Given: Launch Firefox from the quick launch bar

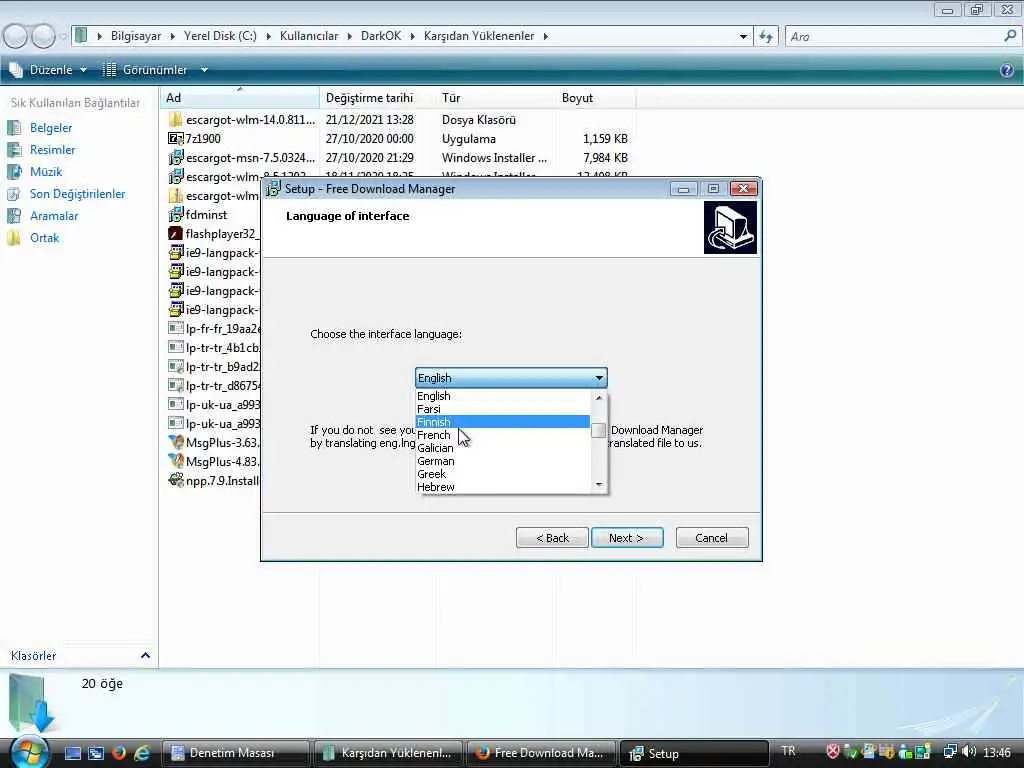Looking at the screenshot, I should [118, 753].
